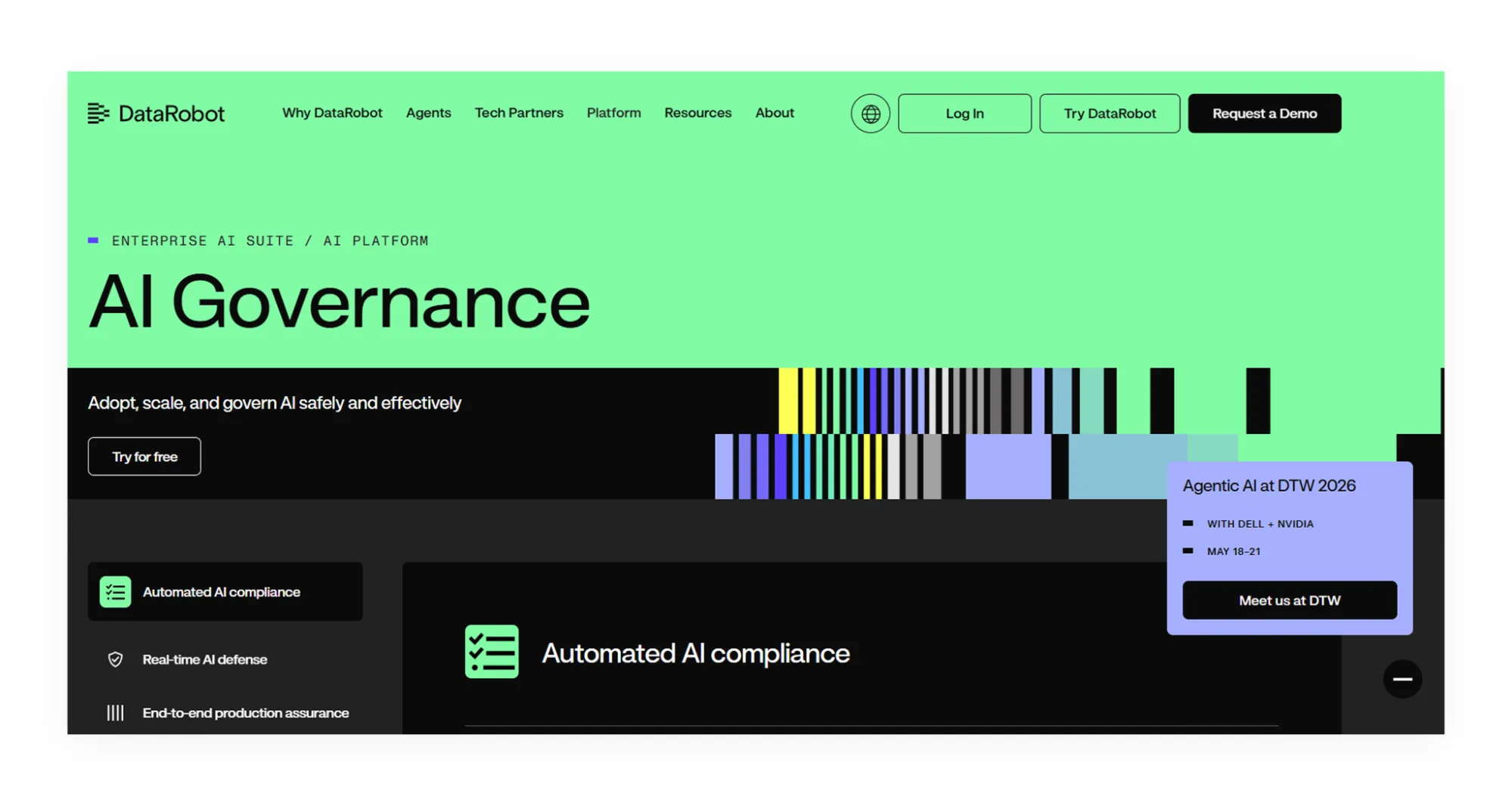Click the Try DataRobot button
This screenshot has width=1512, height=806.
(1110, 113)
